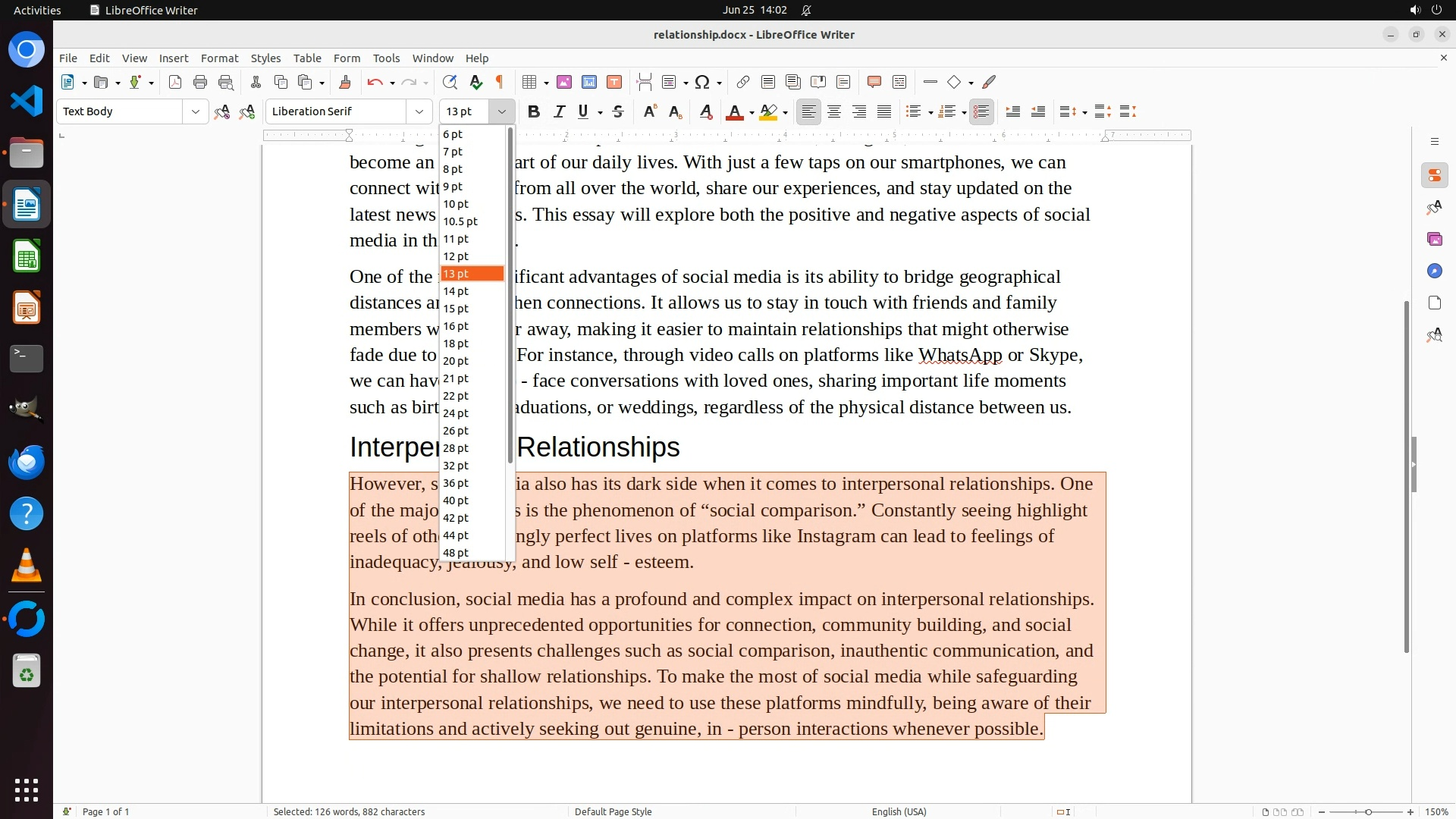
Task: Click the zoom slider in status bar
Action: coord(1368,811)
